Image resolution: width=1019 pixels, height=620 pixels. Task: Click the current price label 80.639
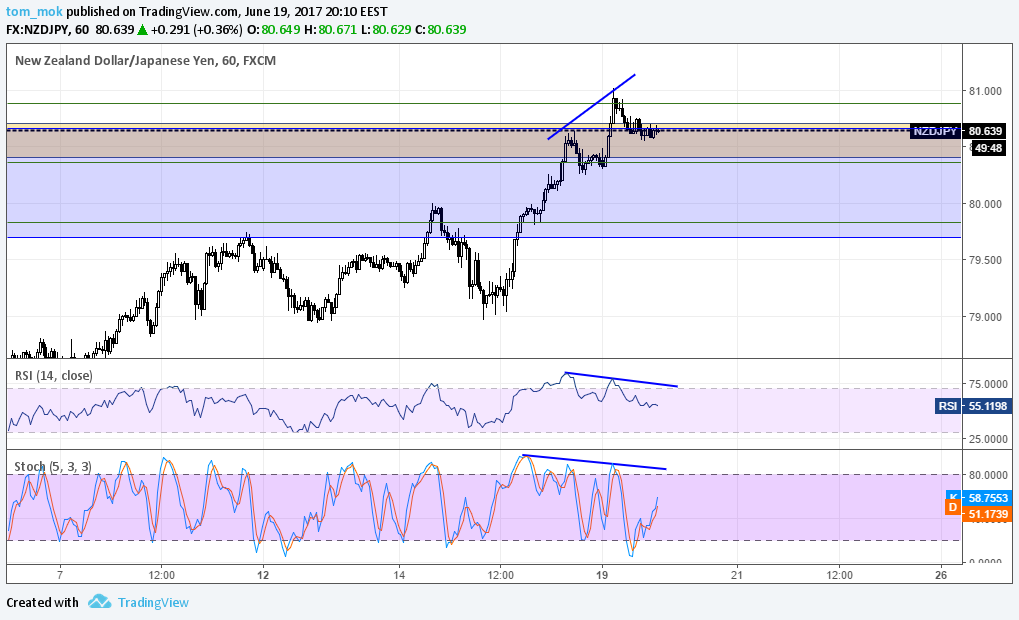point(985,131)
